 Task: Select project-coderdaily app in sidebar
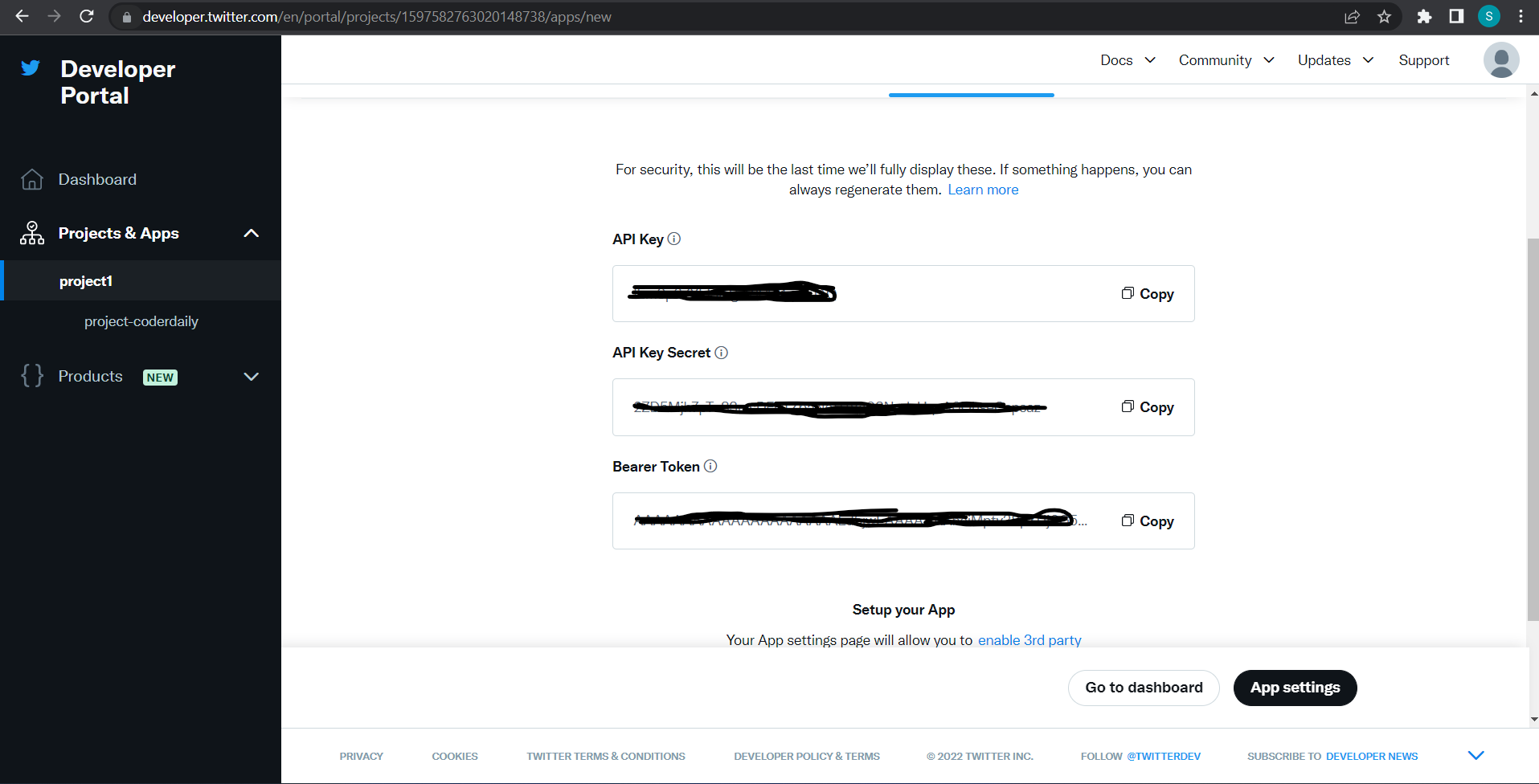141,321
